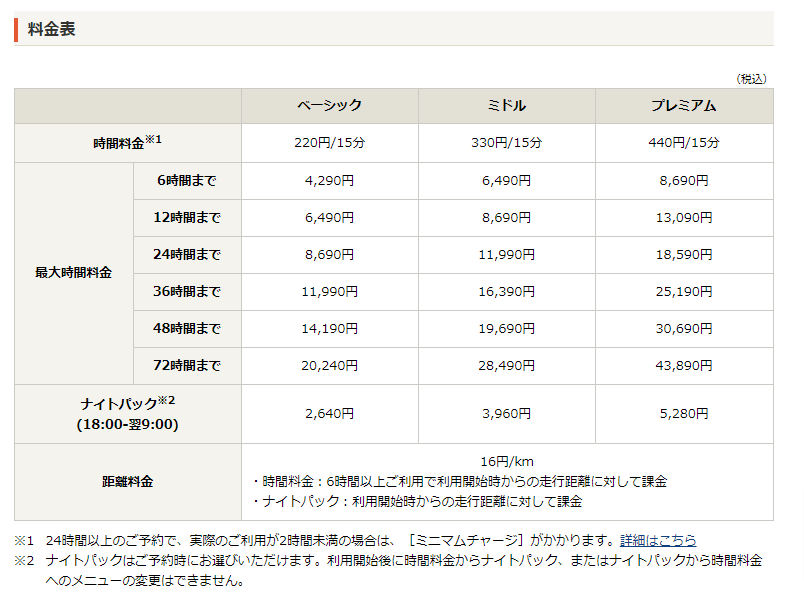Select the ミドル column header
The image size is (804, 598).
point(506,106)
